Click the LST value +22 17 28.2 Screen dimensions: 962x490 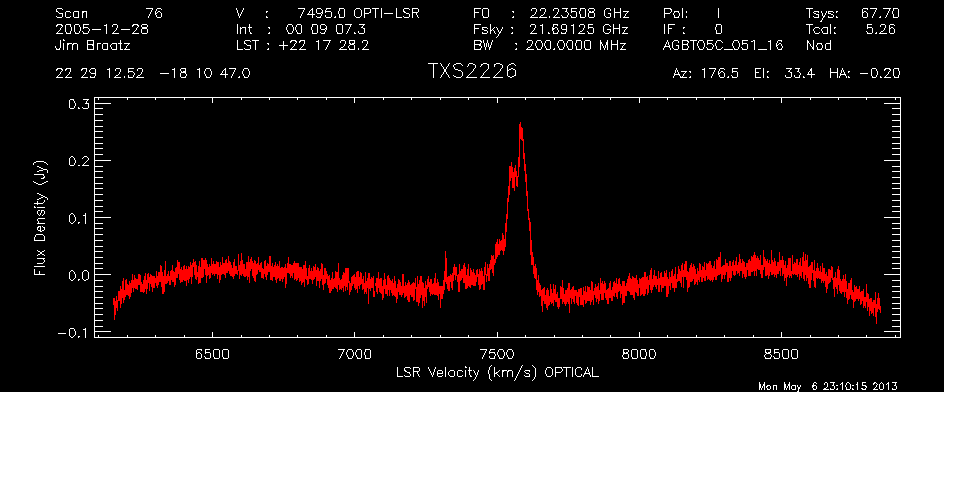pos(323,45)
